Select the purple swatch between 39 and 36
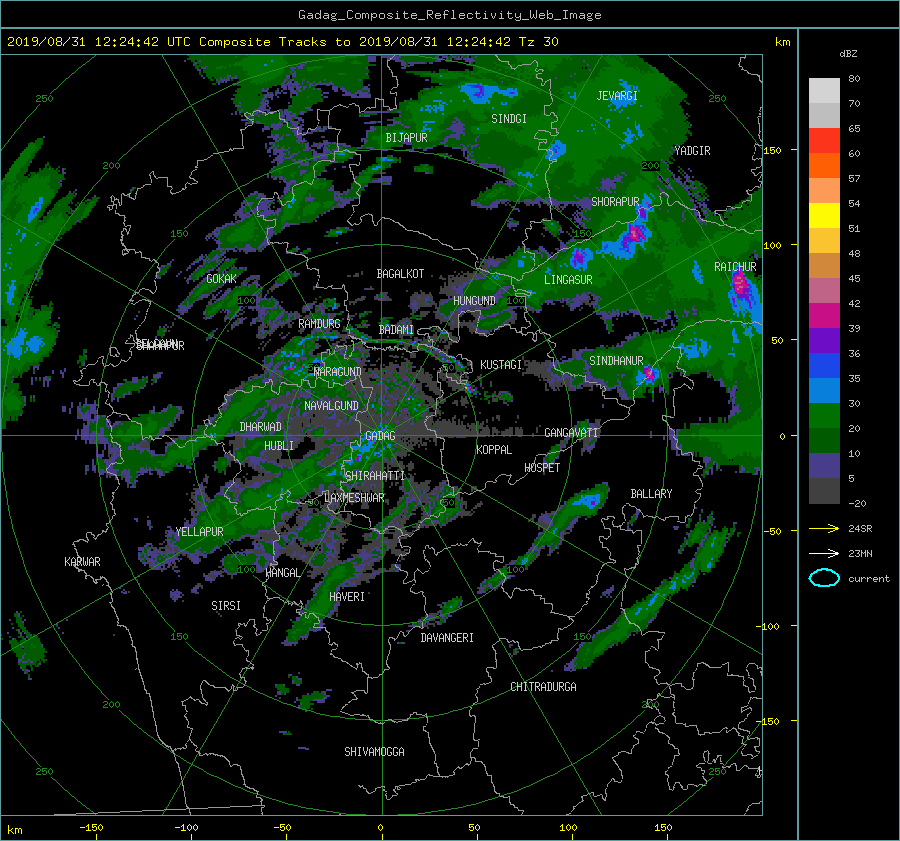 point(824,340)
